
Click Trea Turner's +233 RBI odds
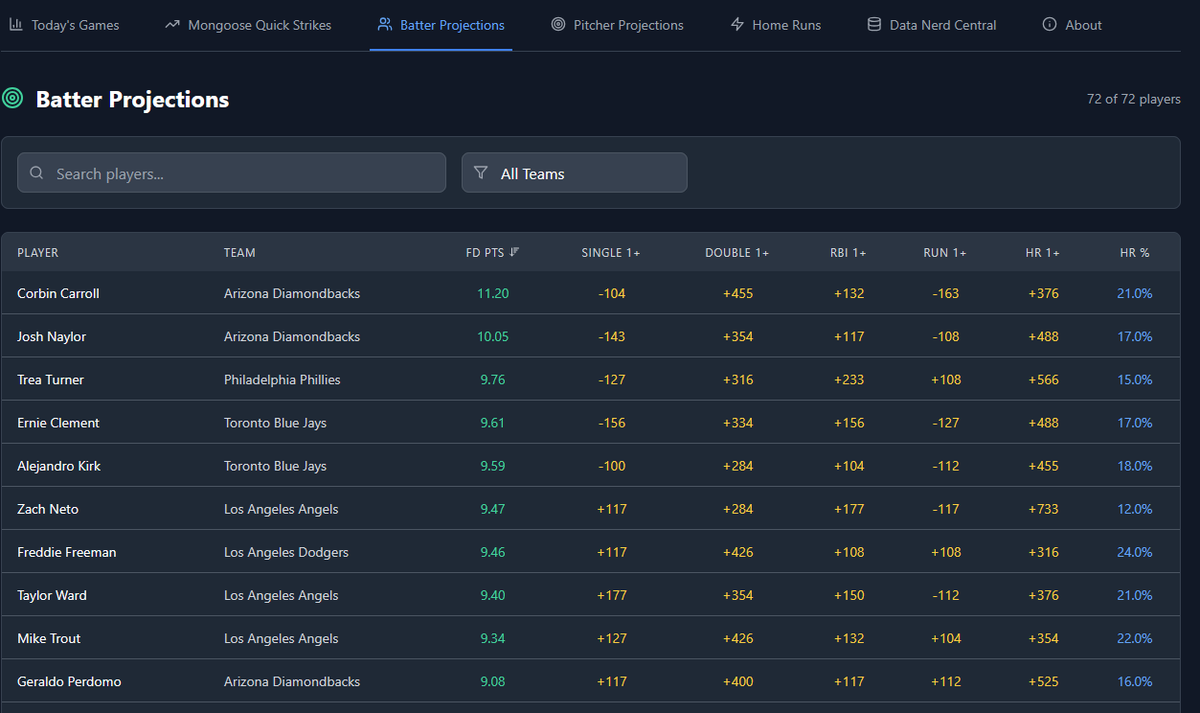pyautogui.click(x=849, y=380)
